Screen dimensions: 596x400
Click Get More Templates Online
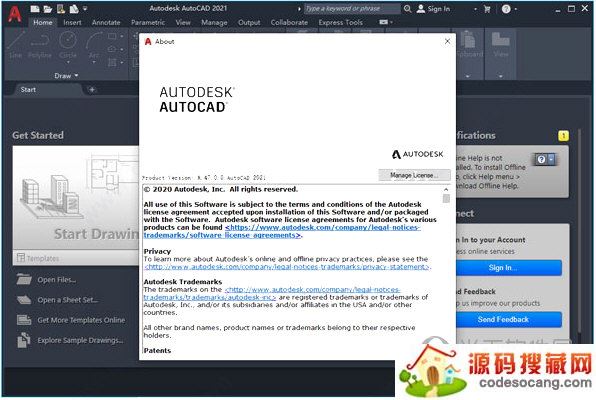pos(81,320)
